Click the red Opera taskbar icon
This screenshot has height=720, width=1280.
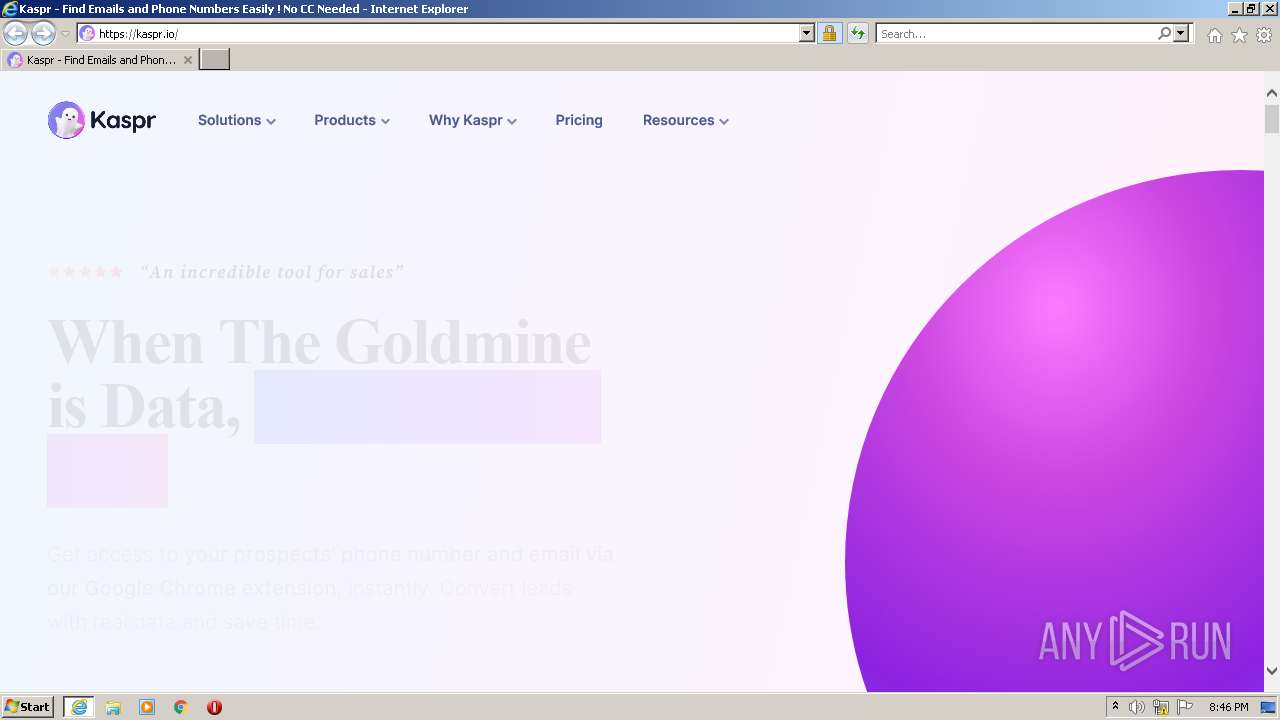(x=214, y=707)
